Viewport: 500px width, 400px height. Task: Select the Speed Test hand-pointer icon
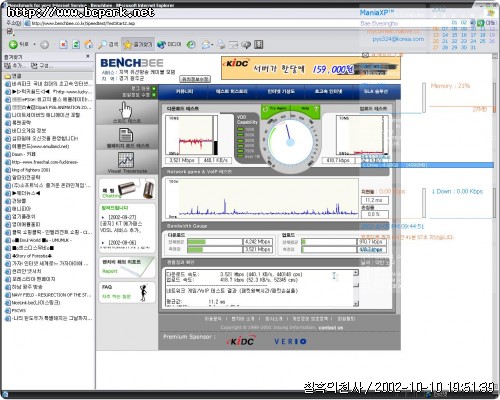tap(127, 112)
